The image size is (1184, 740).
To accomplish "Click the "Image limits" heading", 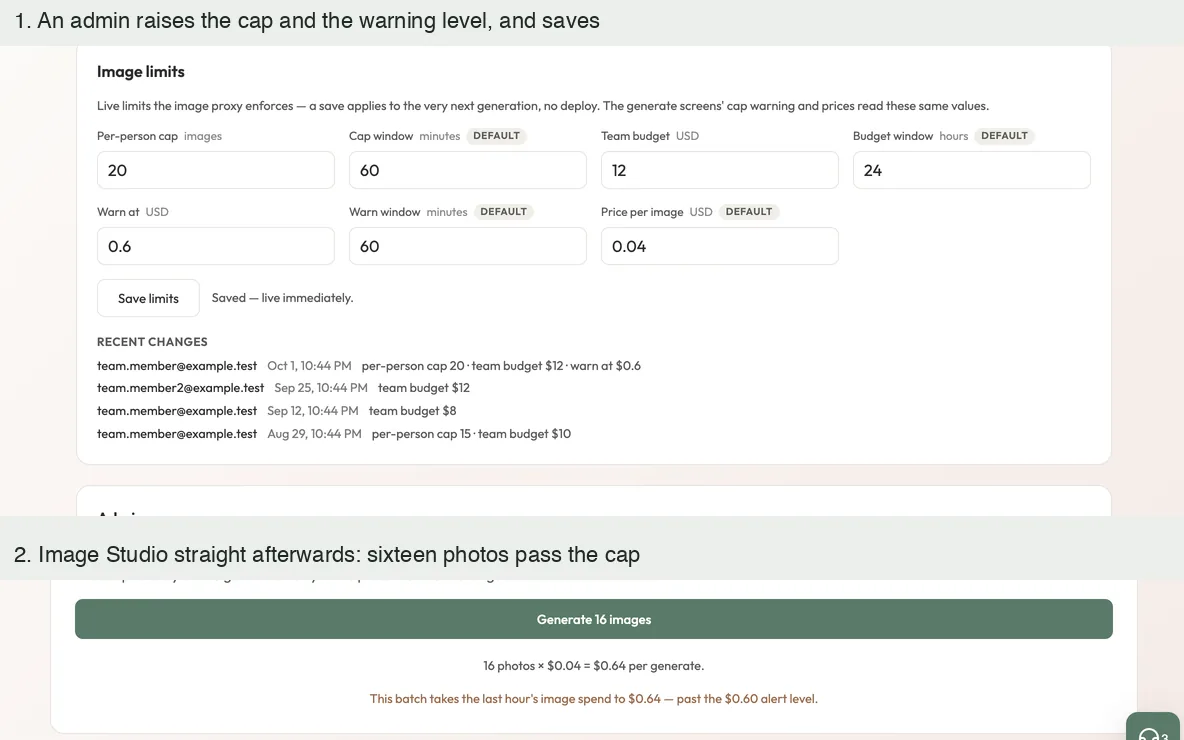I will [140, 72].
